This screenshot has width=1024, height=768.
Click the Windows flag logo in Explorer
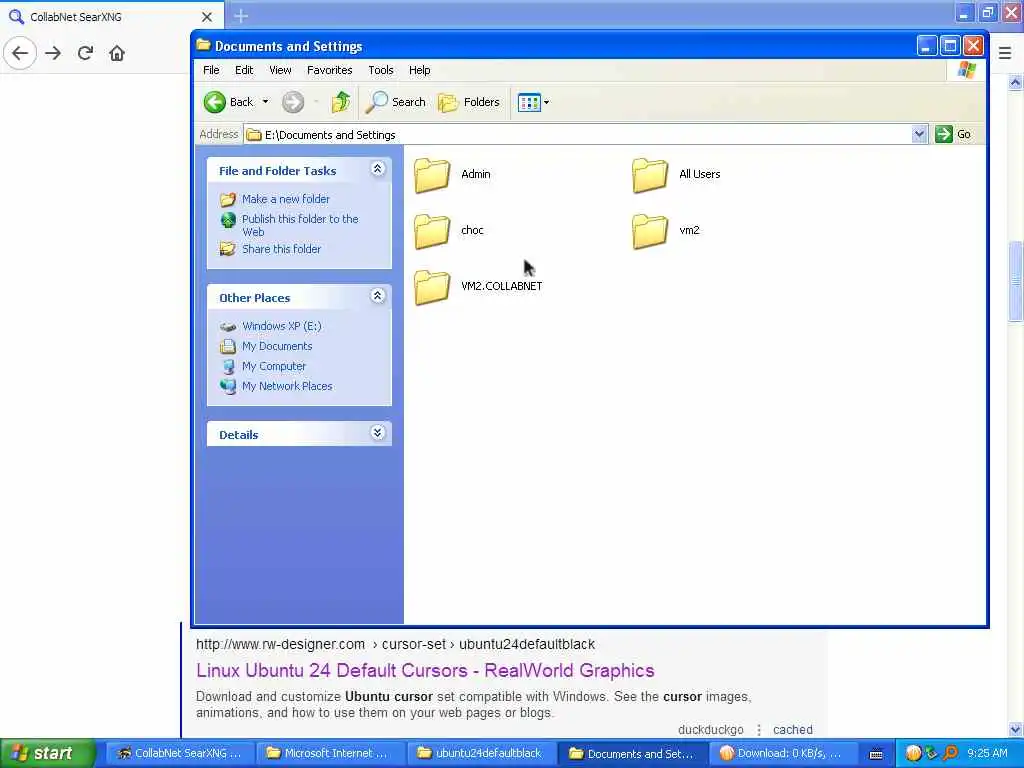point(967,70)
